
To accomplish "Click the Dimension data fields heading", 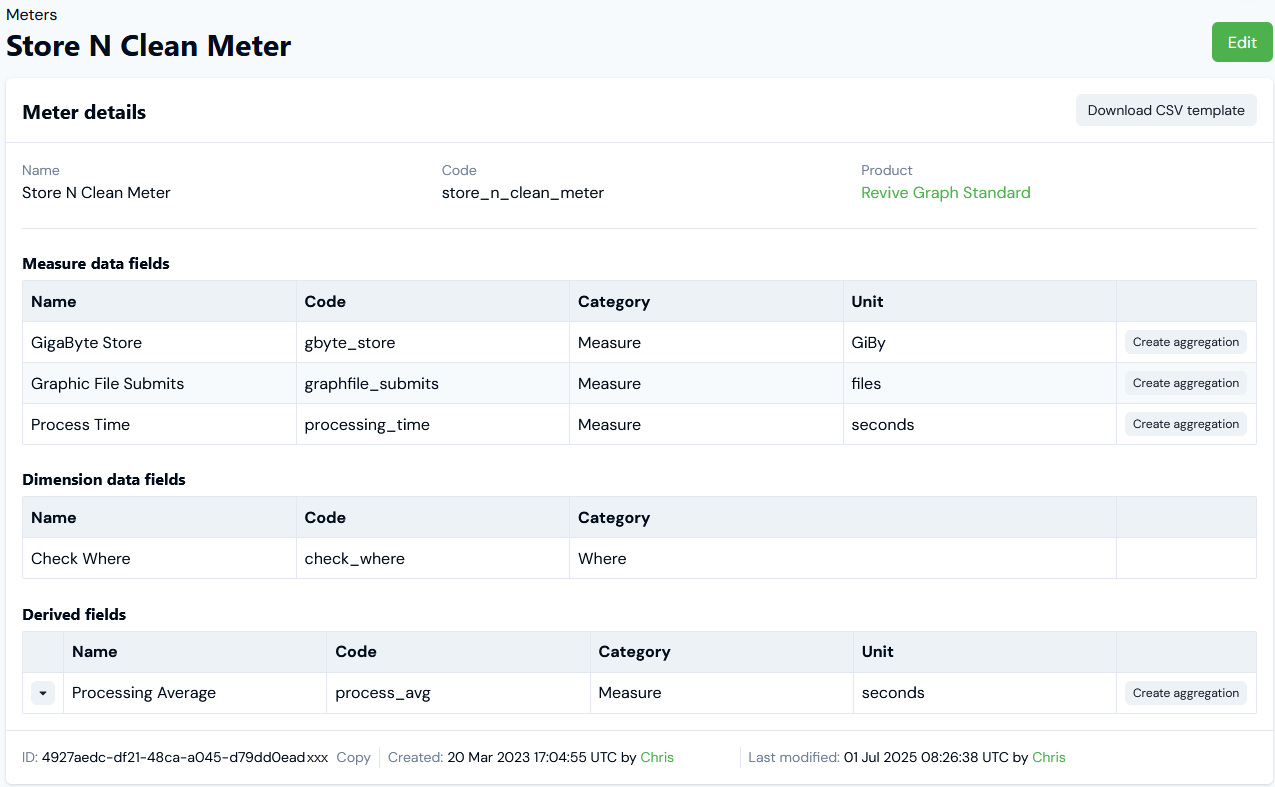I will click(104, 480).
